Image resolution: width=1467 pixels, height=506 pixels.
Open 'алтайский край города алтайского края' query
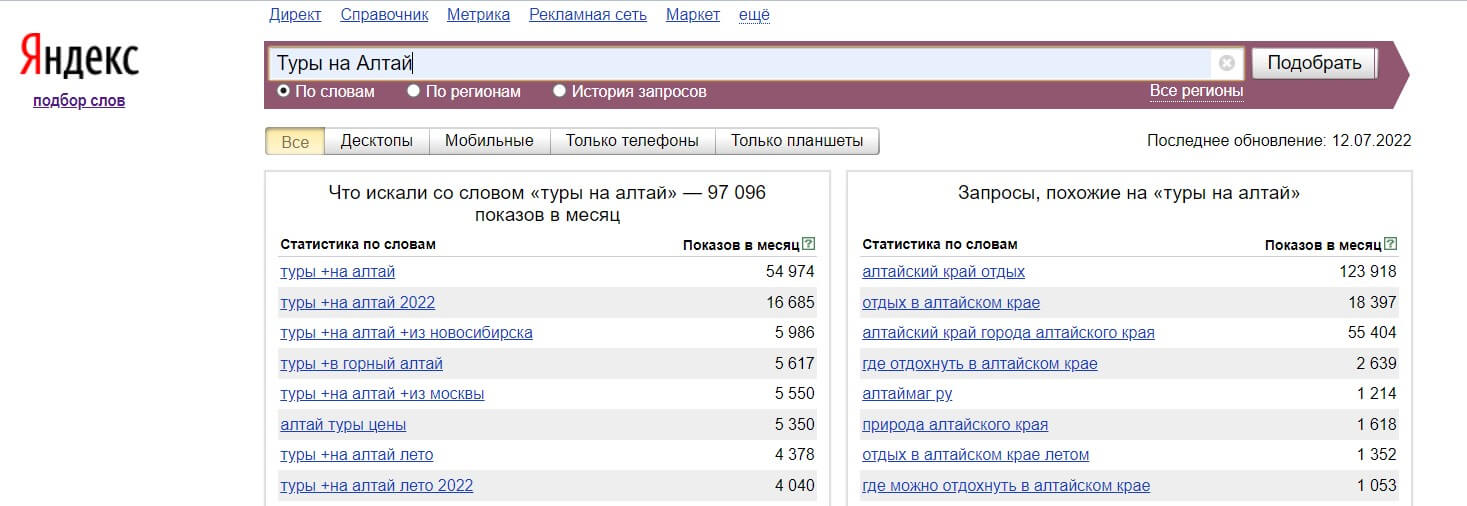1008,332
